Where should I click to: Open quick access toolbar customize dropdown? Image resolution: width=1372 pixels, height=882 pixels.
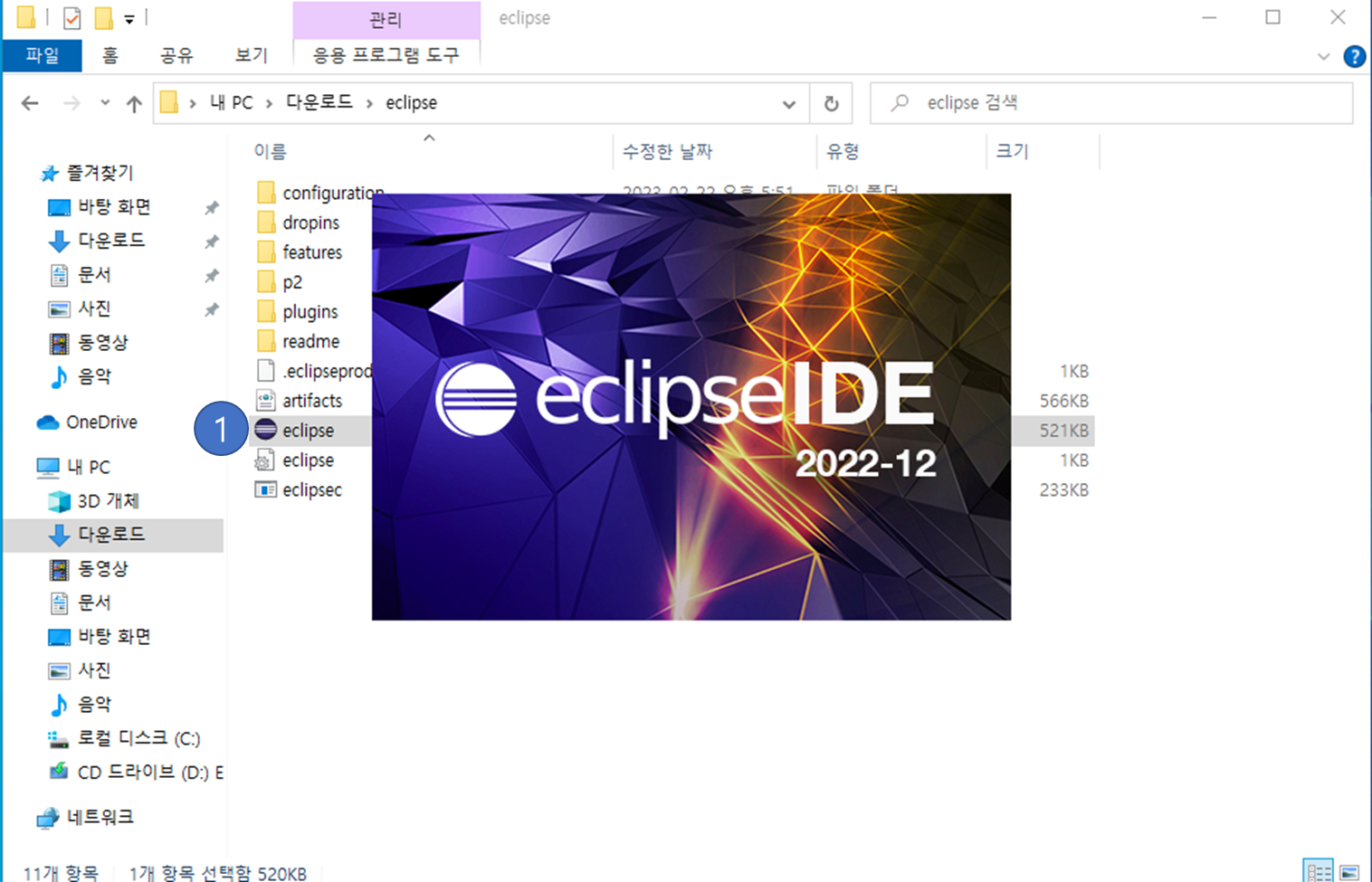tap(129, 19)
